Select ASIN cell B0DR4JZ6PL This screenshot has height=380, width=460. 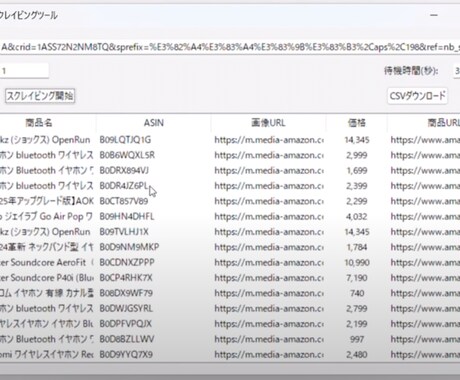pos(124,186)
